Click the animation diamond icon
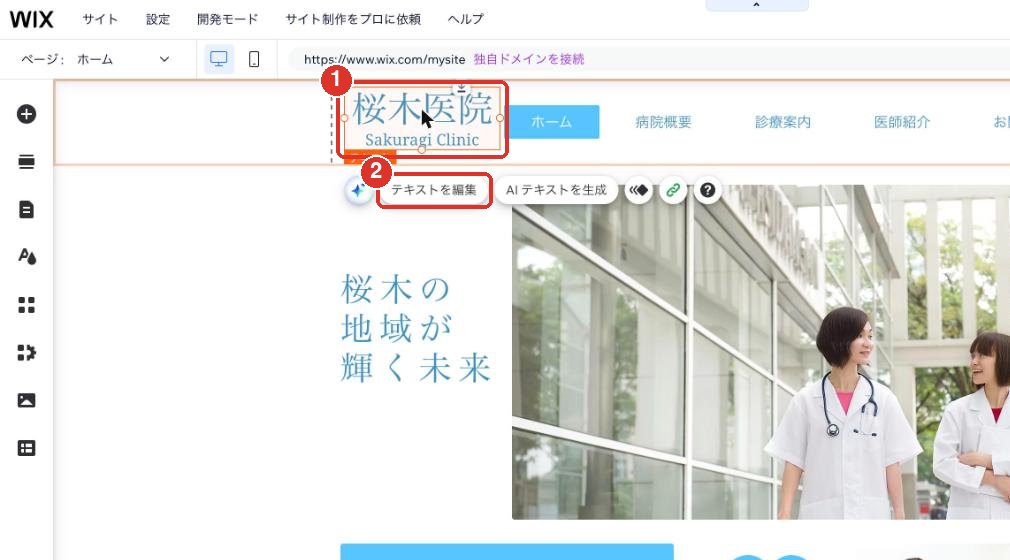Viewport: 1010px width, 560px height. pyautogui.click(x=638, y=190)
